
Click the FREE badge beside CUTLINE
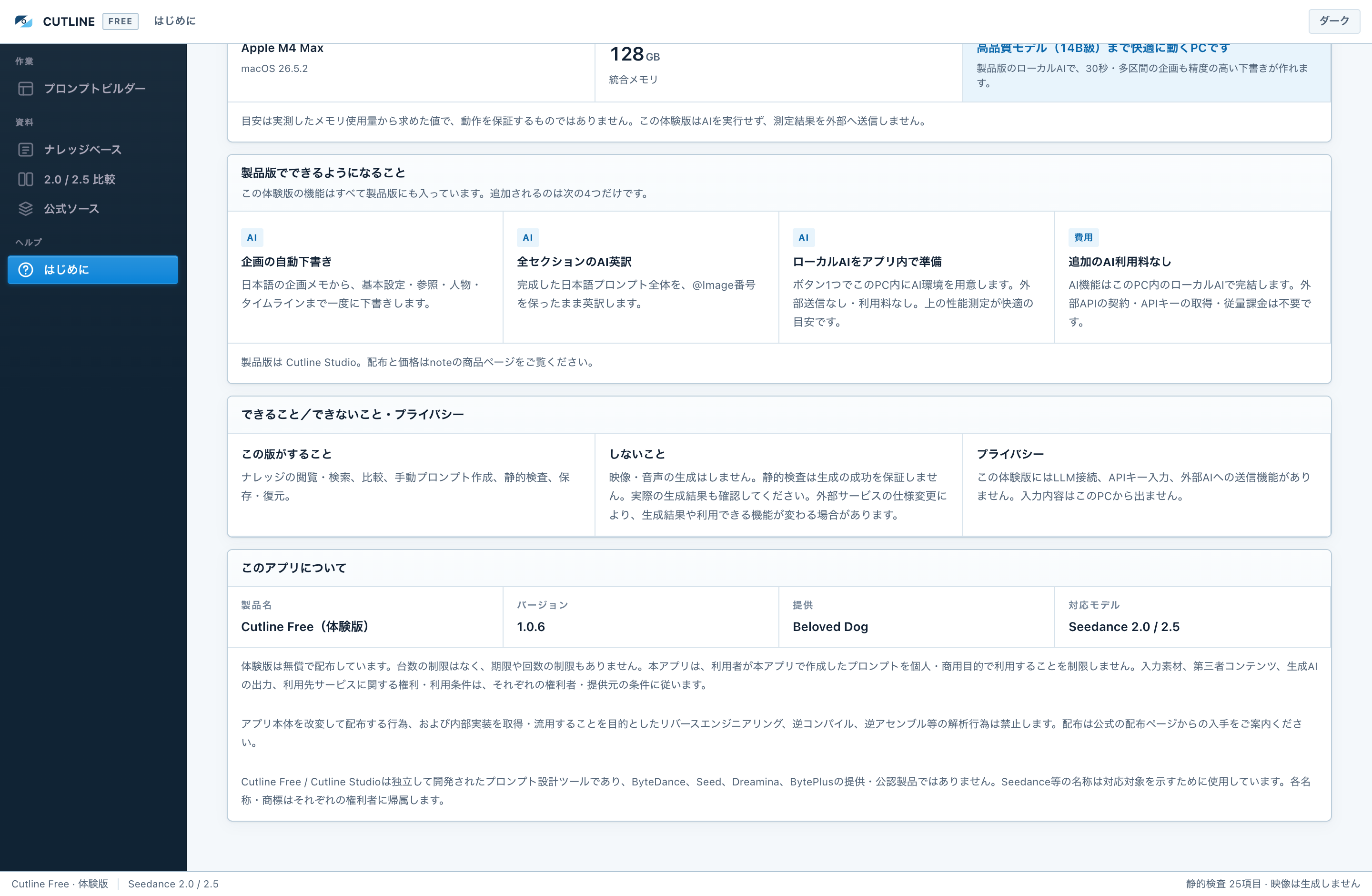coord(120,21)
